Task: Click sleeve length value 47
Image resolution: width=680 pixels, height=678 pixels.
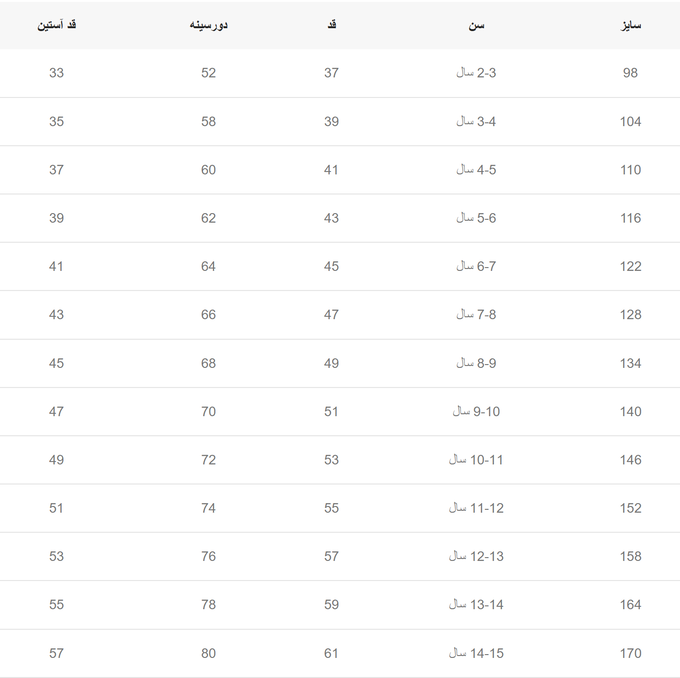Action: click(x=56, y=411)
